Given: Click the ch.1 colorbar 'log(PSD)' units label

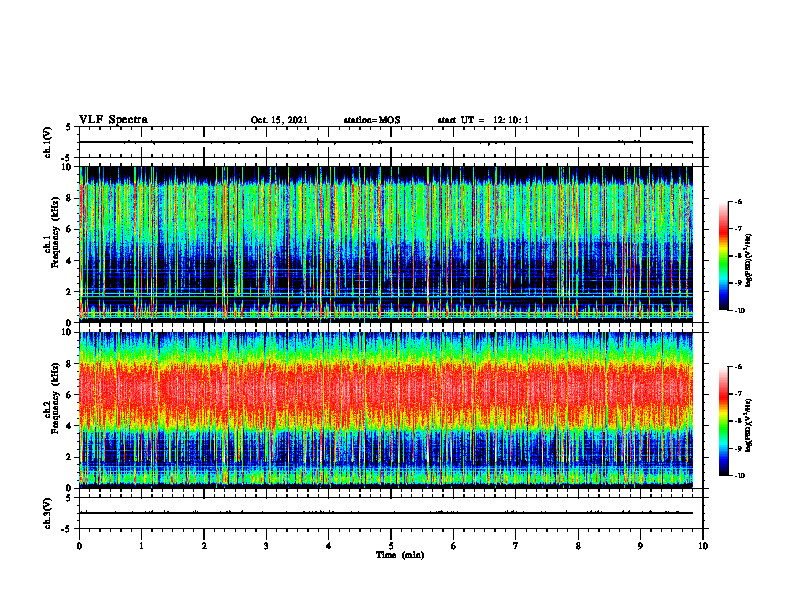Looking at the screenshot, I should [749, 261].
